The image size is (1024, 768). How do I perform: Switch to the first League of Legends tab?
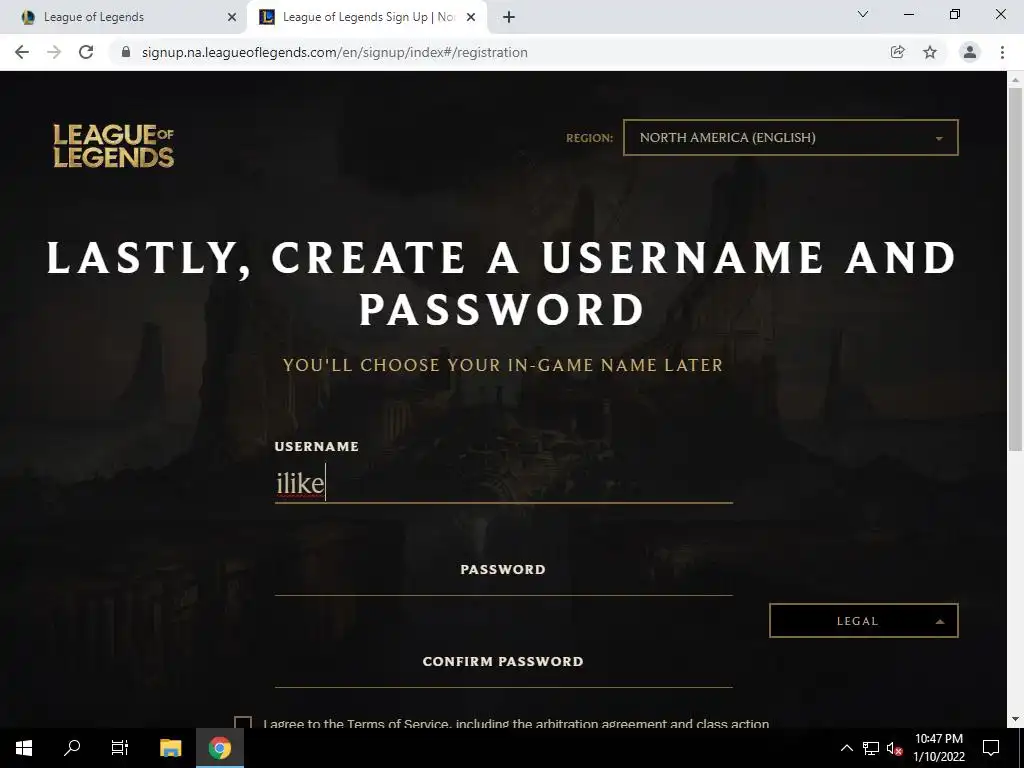pos(123,18)
